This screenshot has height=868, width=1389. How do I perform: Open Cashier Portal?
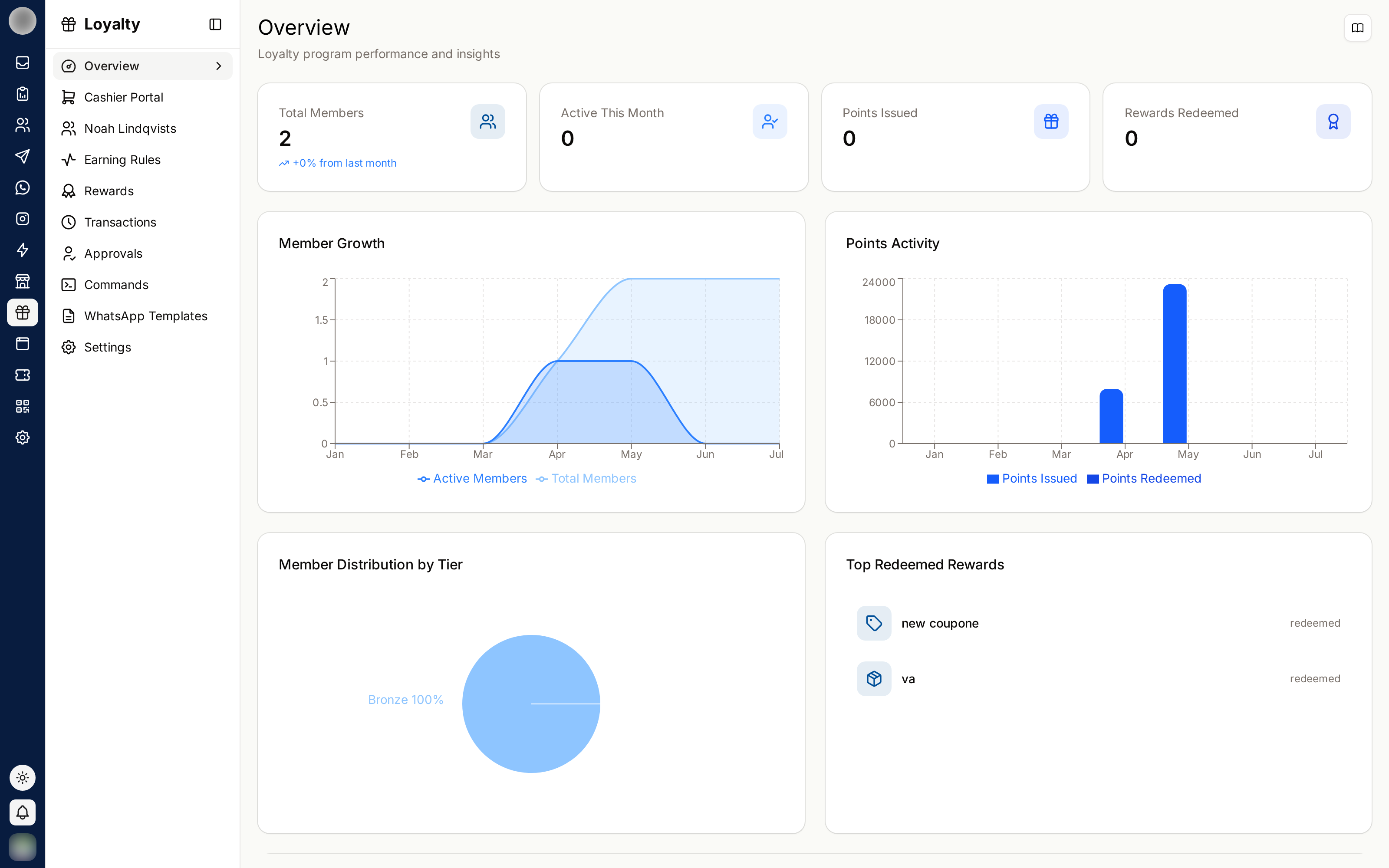click(x=142, y=97)
